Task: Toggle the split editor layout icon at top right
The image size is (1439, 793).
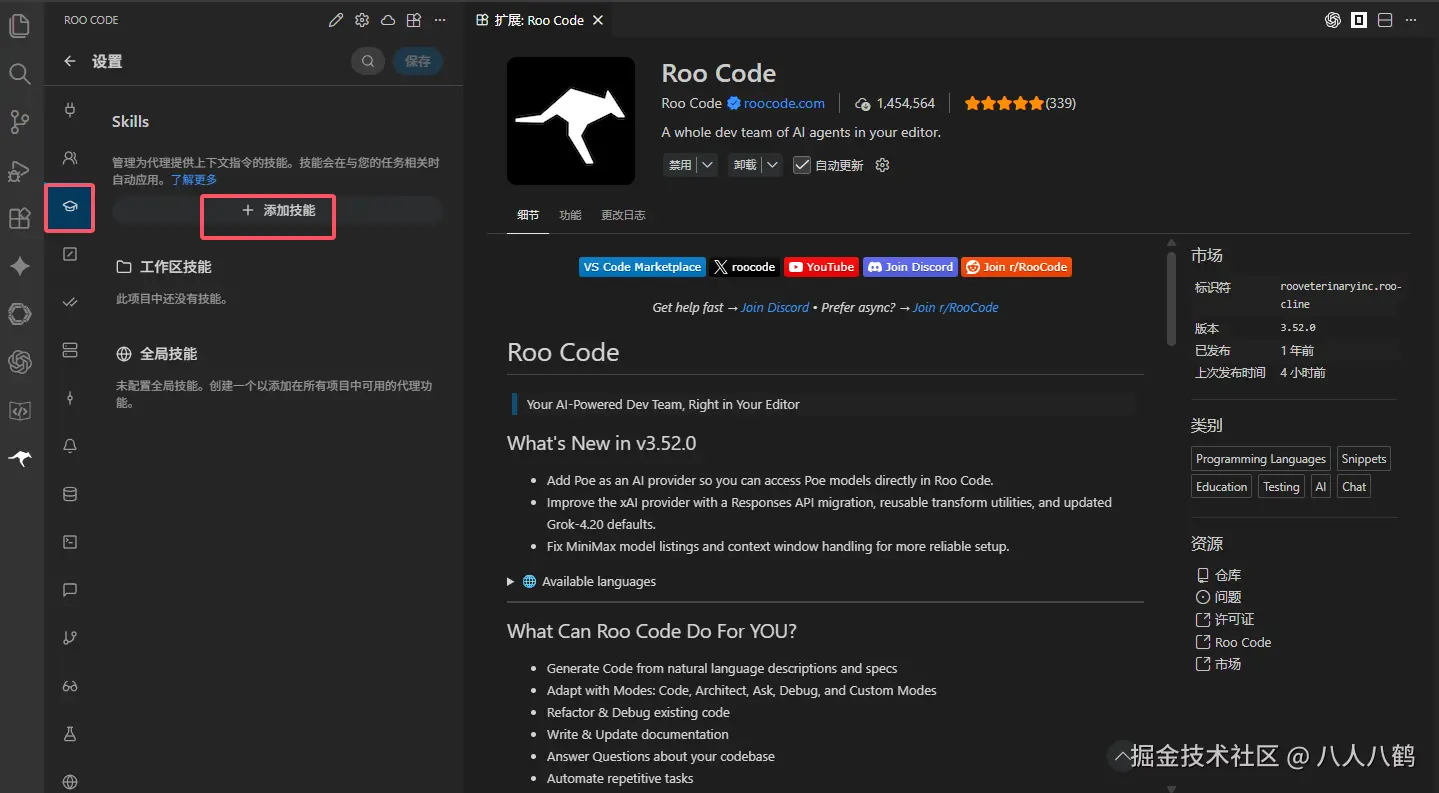Action: click(x=1385, y=20)
